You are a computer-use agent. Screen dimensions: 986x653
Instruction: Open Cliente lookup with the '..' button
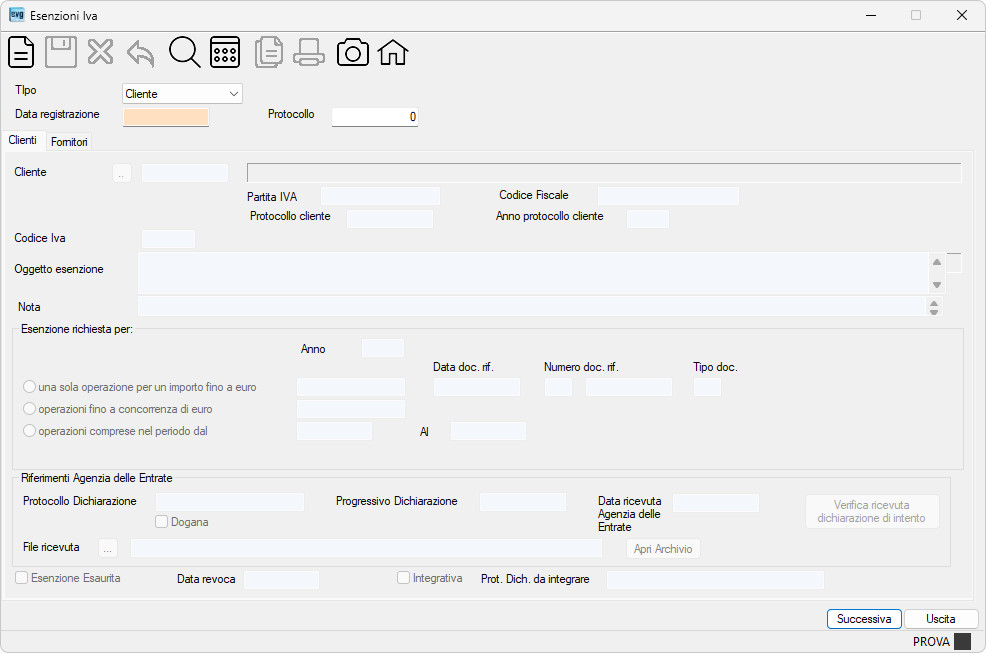click(122, 173)
